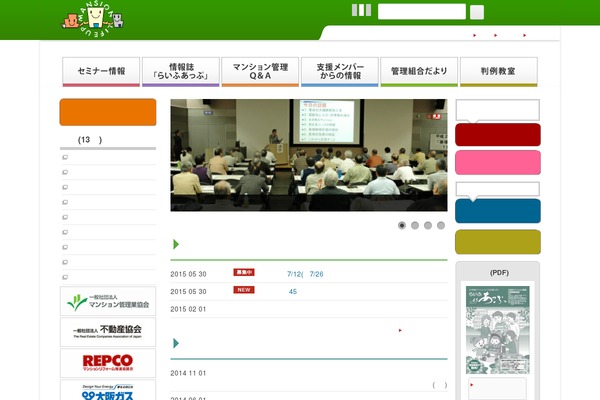Focus the search field in the green header

coord(422,11)
